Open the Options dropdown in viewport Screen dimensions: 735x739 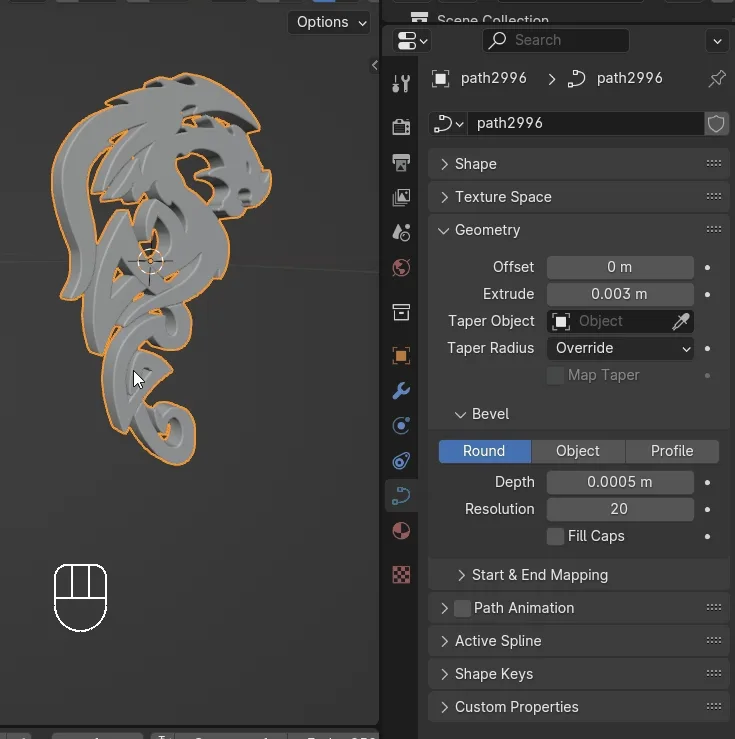click(x=330, y=22)
